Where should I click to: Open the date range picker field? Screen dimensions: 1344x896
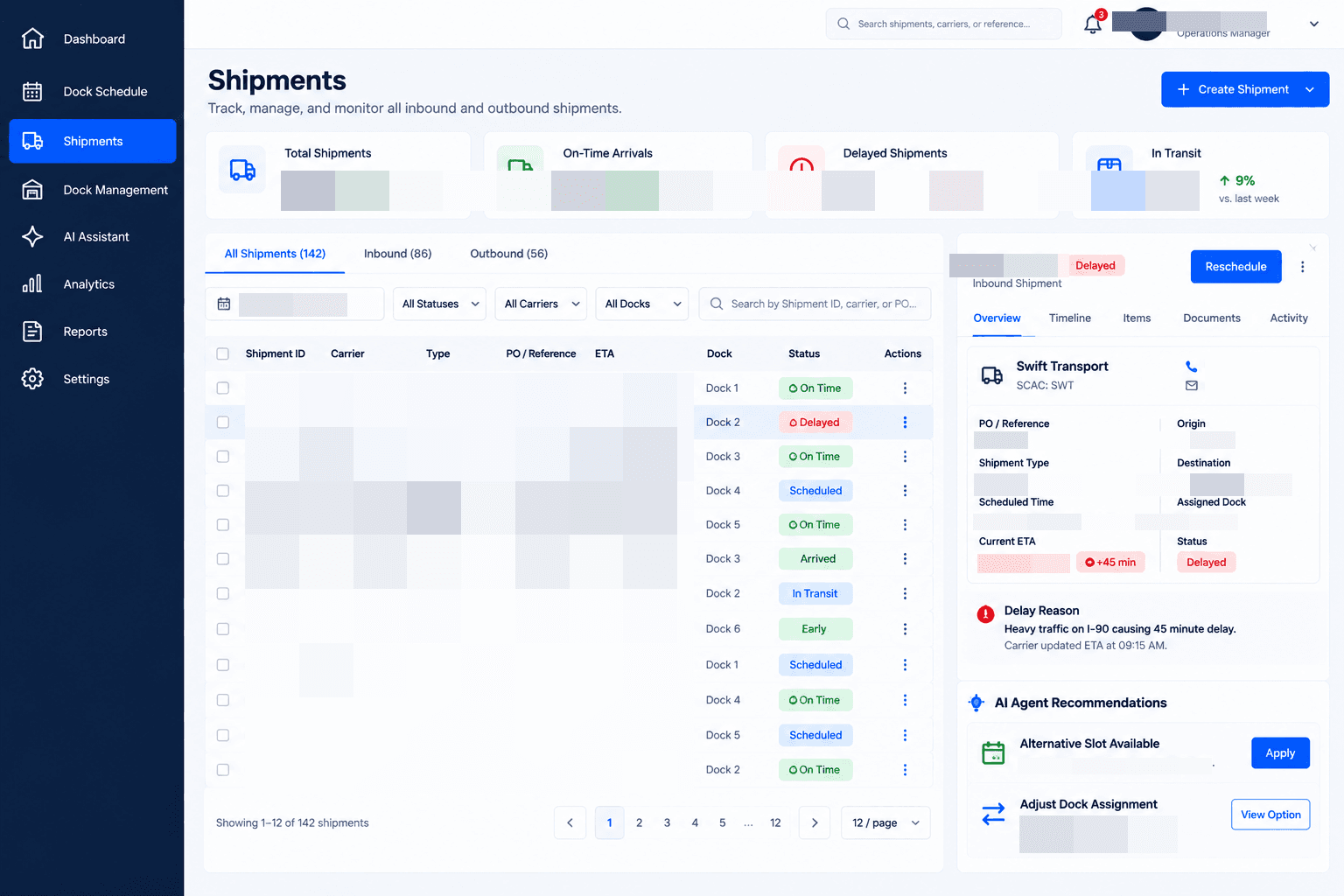(x=294, y=304)
